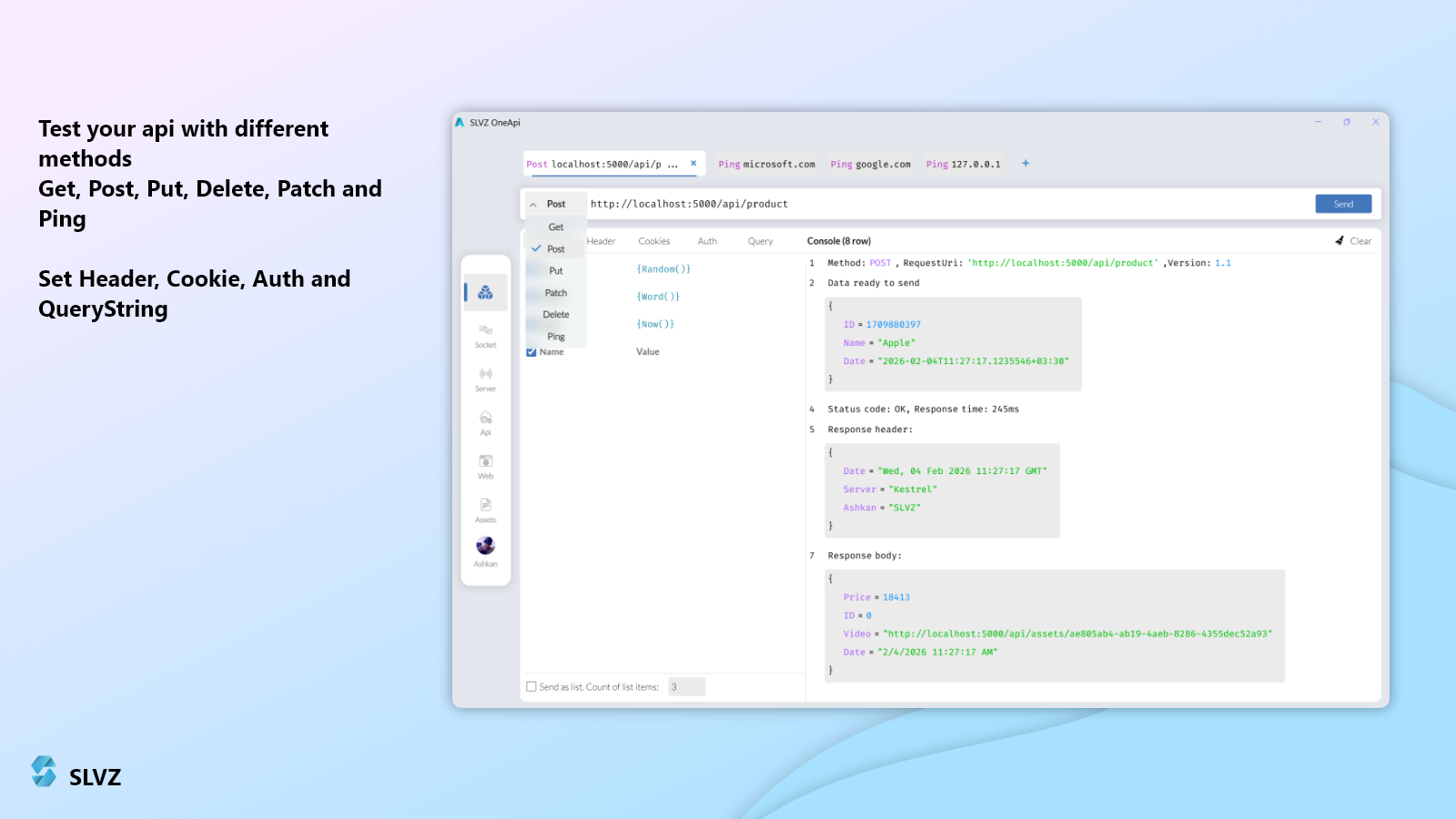Choose Get from the method list

pos(556,227)
